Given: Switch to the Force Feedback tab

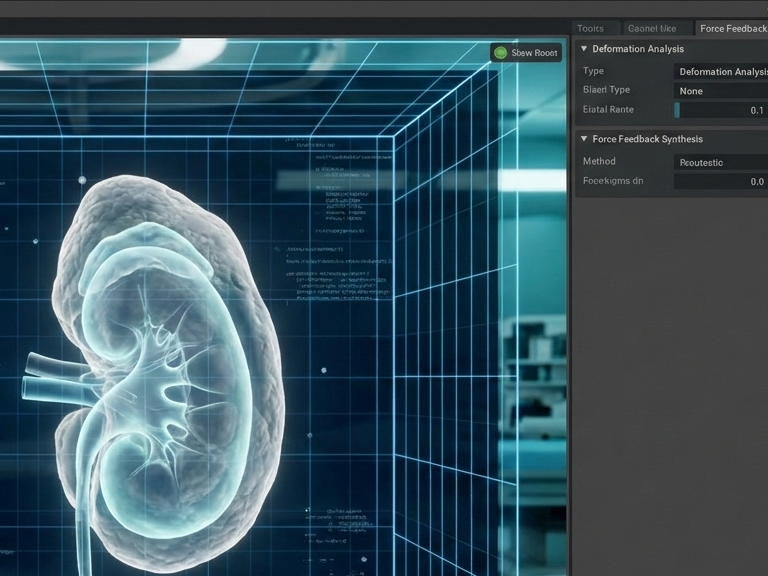Looking at the screenshot, I should click(x=732, y=28).
